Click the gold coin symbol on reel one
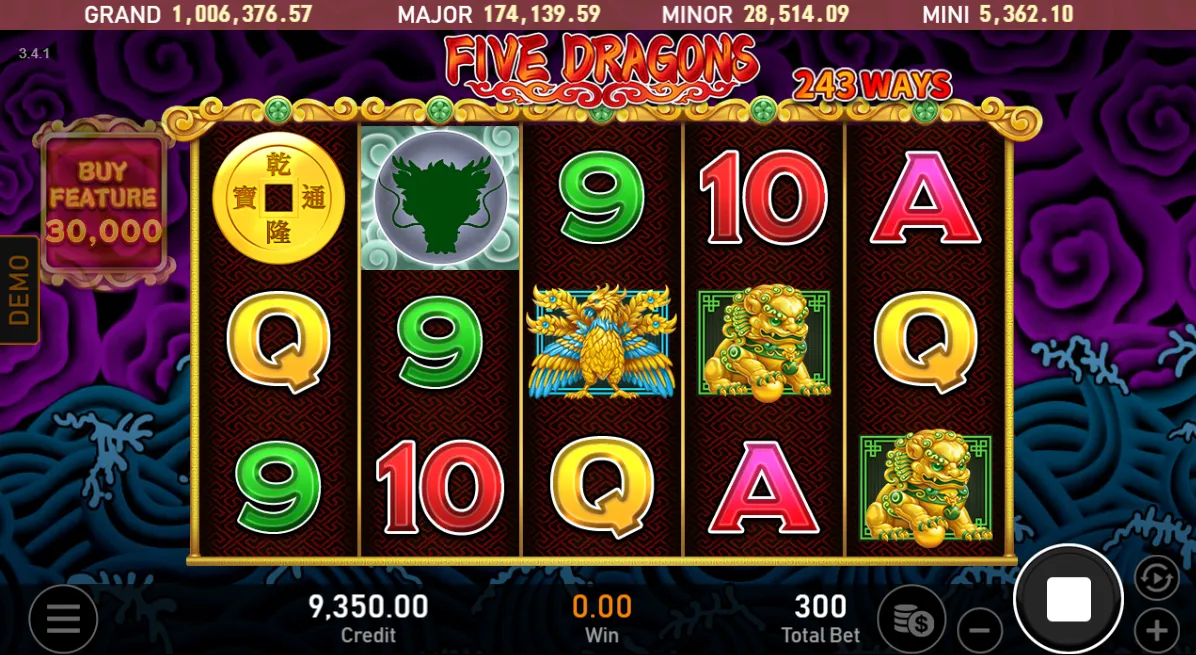Screen dimensions: 1196x655 (278, 198)
